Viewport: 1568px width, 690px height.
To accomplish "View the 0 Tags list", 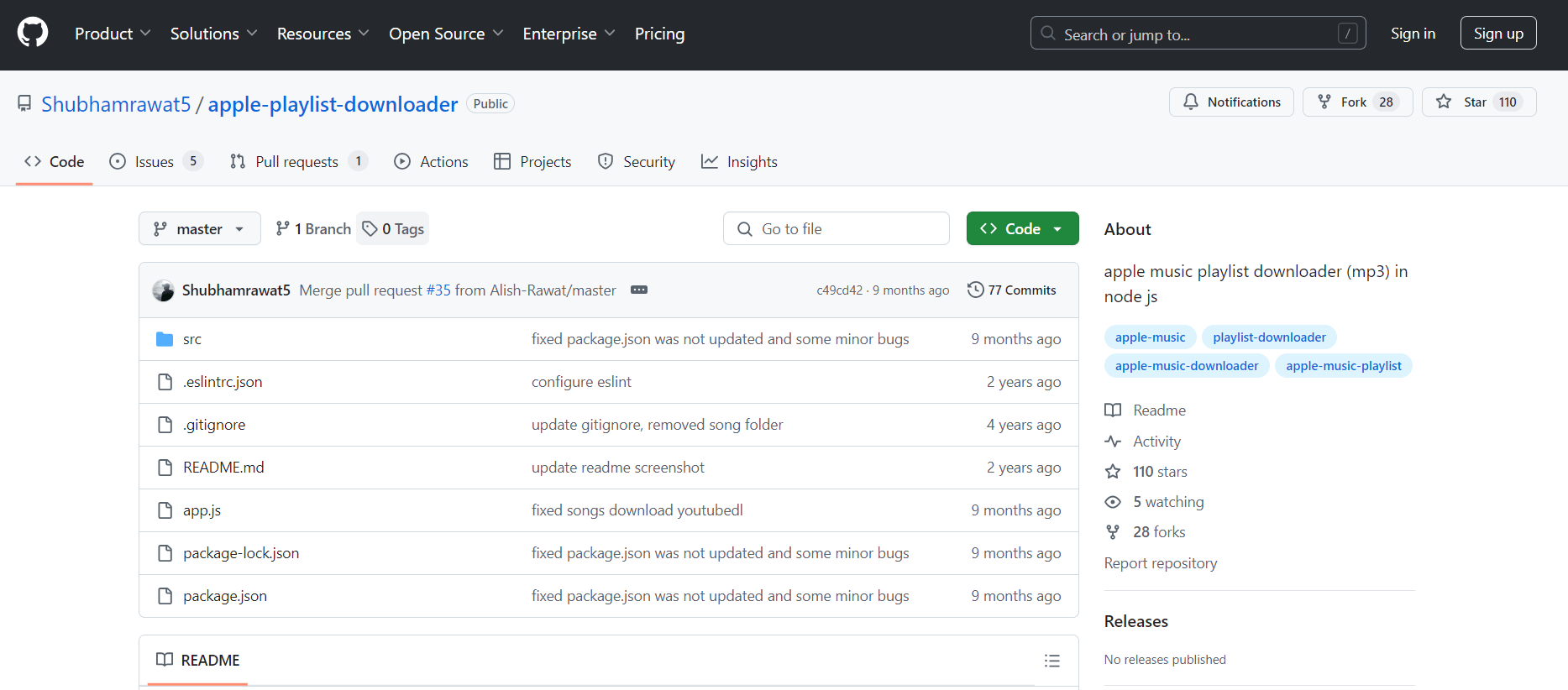I will (x=393, y=228).
